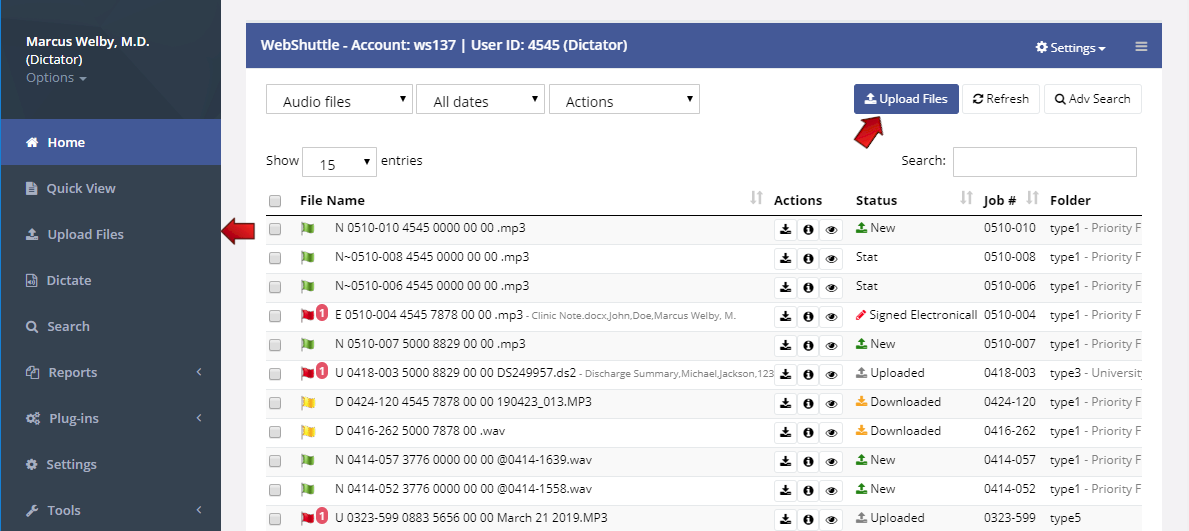Select checkbox for E 0510-004 row

click(x=275, y=316)
